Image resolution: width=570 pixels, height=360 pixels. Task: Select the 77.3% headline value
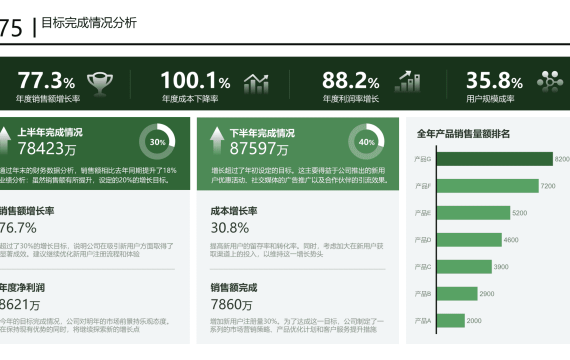[x=46, y=80]
